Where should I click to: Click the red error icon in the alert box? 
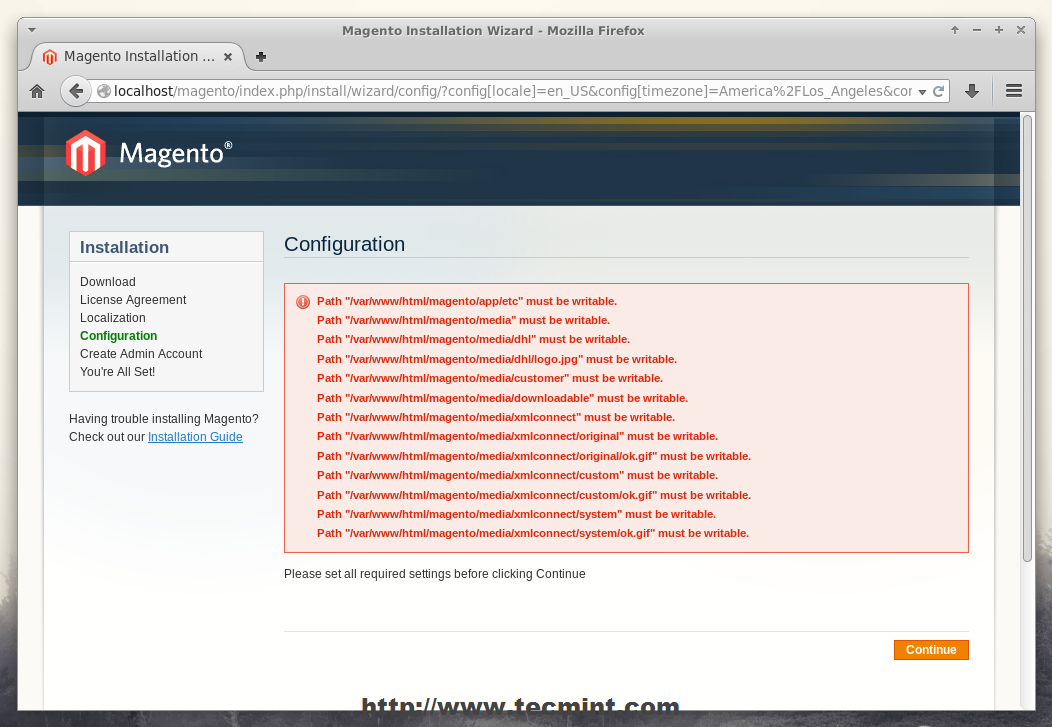click(x=303, y=302)
